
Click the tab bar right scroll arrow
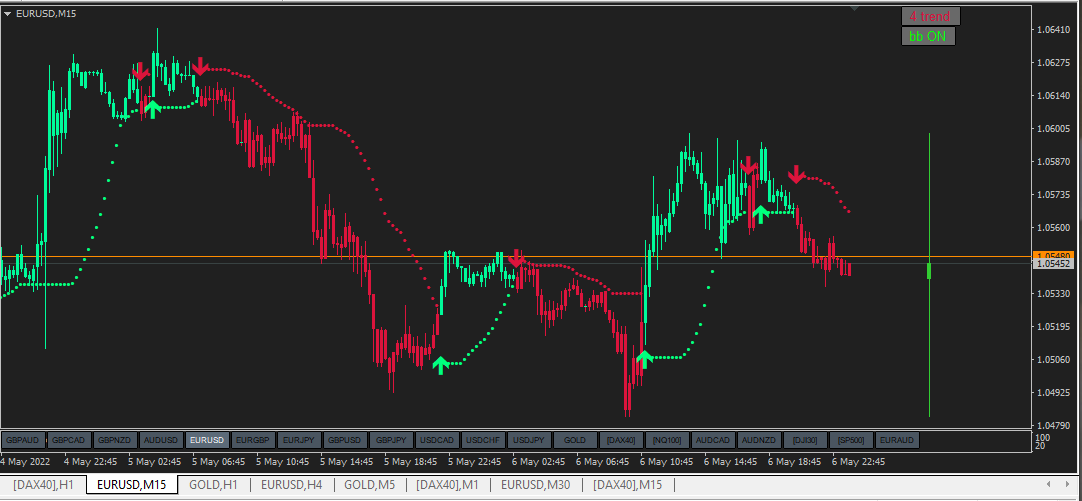pyautogui.click(x=1068, y=484)
